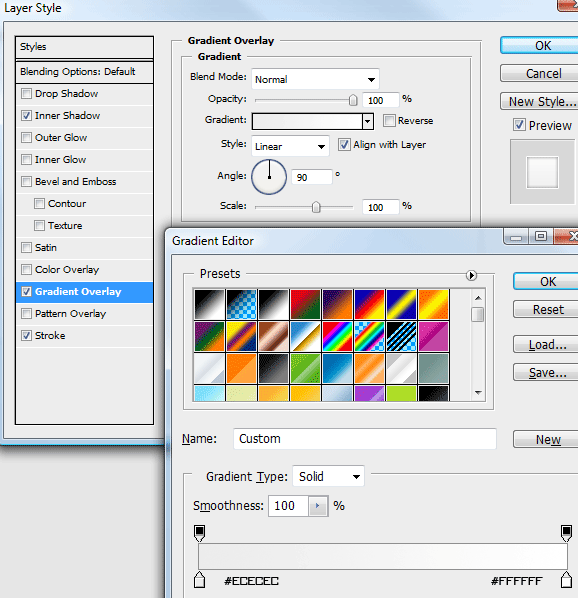578x598 pixels.
Task: Click the right opacity stop above gradient bar
Action: pos(566,533)
